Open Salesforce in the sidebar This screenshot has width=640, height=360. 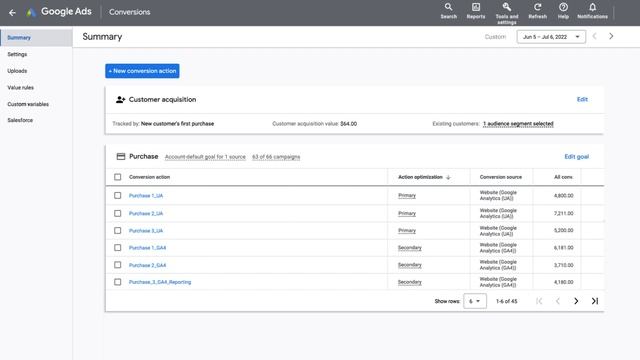pyautogui.click(x=20, y=120)
